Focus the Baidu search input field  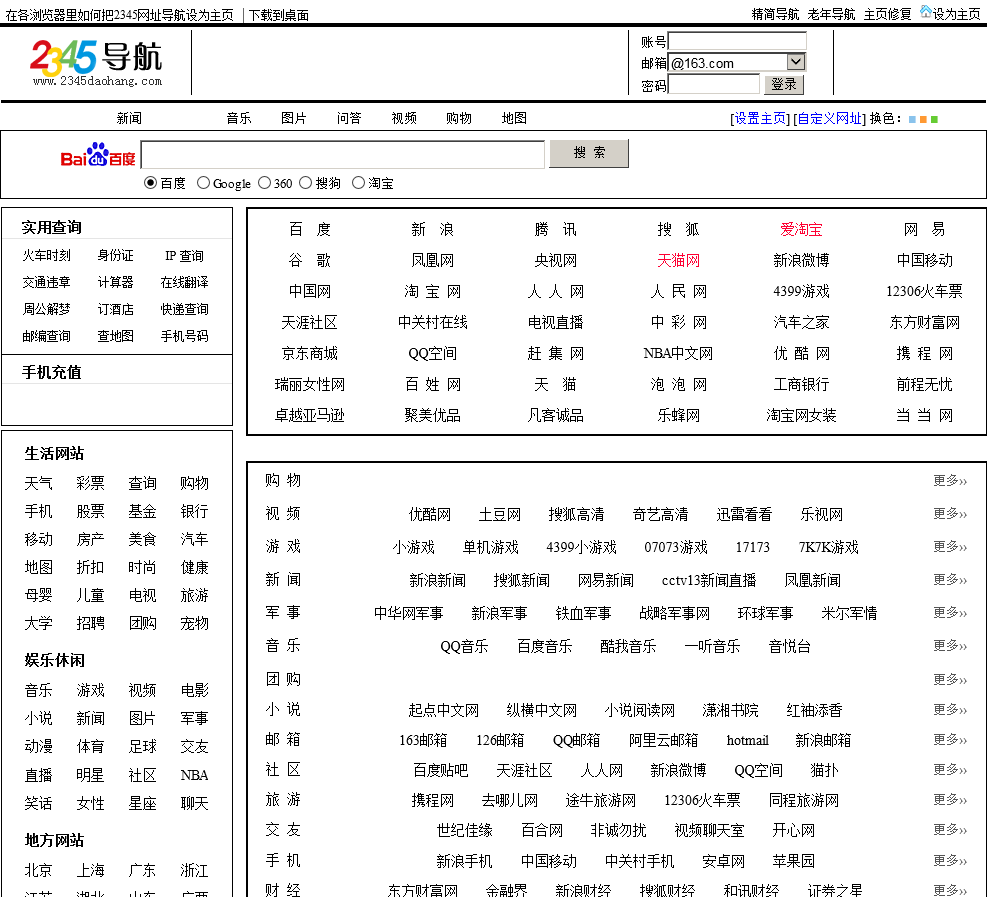[342, 155]
